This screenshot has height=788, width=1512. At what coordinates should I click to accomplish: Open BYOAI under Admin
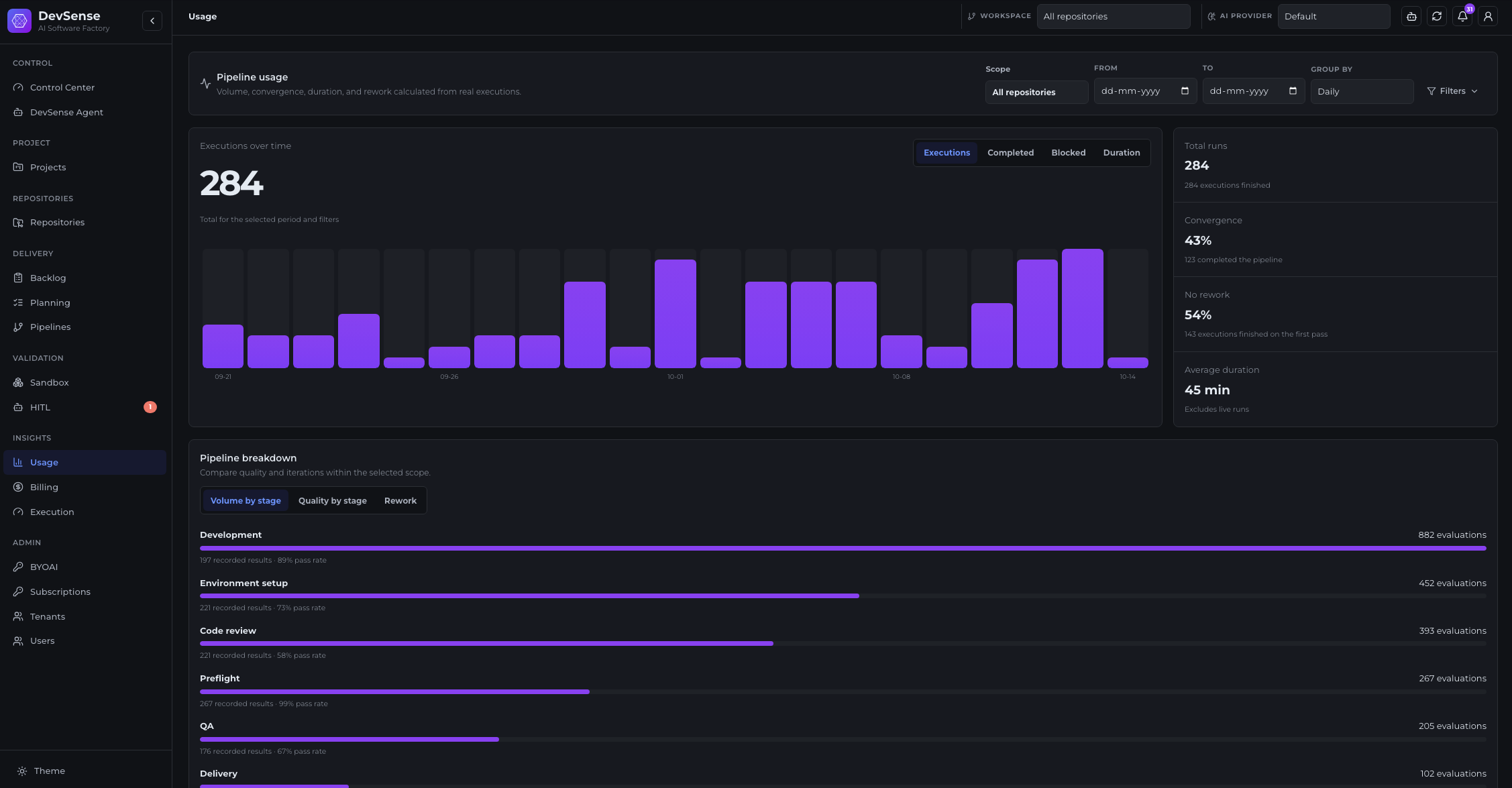click(85, 567)
